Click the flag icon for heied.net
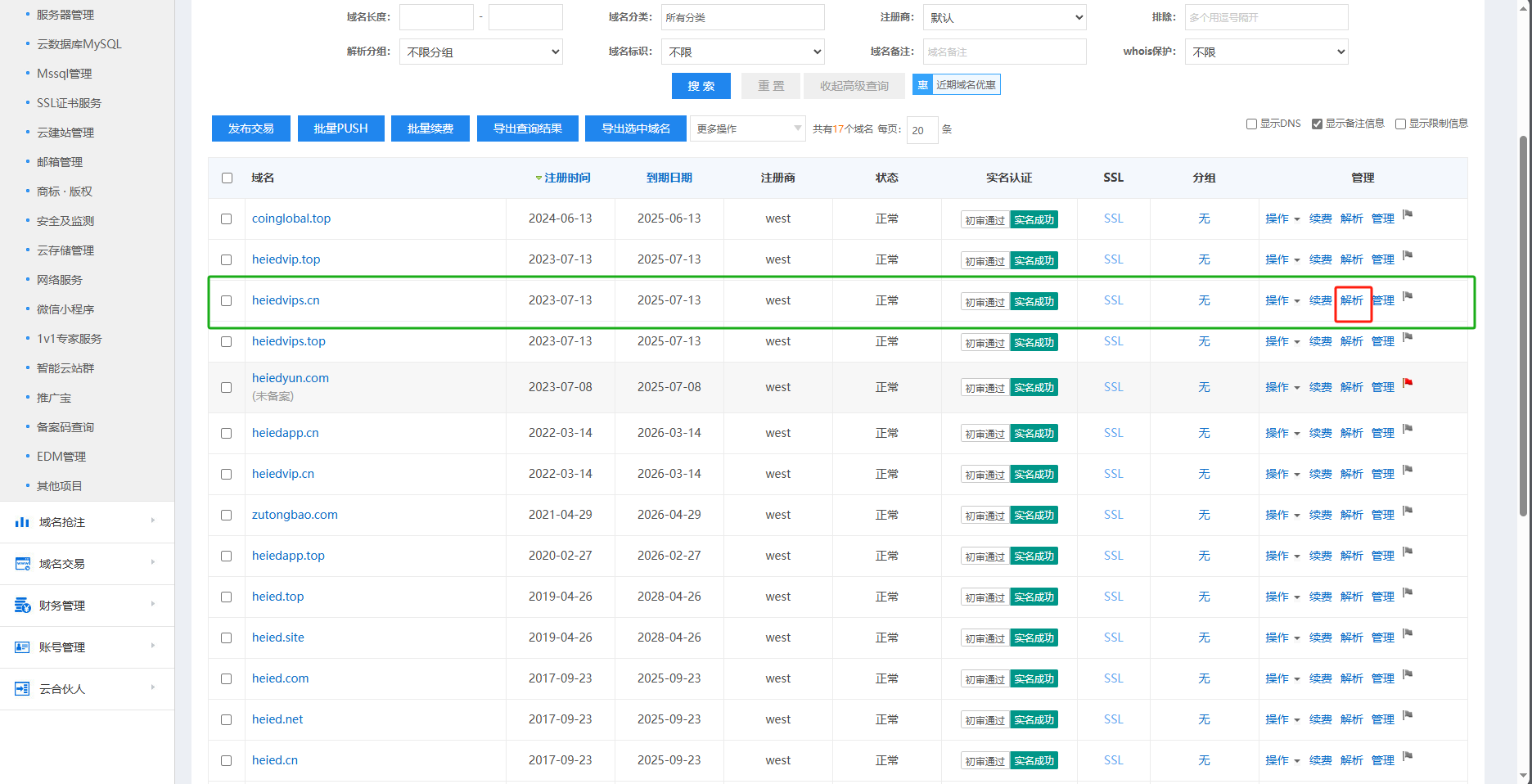Image resolution: width=1532 pixels, height=784 pixels. pyautogui.click(x=1408, y=715)
